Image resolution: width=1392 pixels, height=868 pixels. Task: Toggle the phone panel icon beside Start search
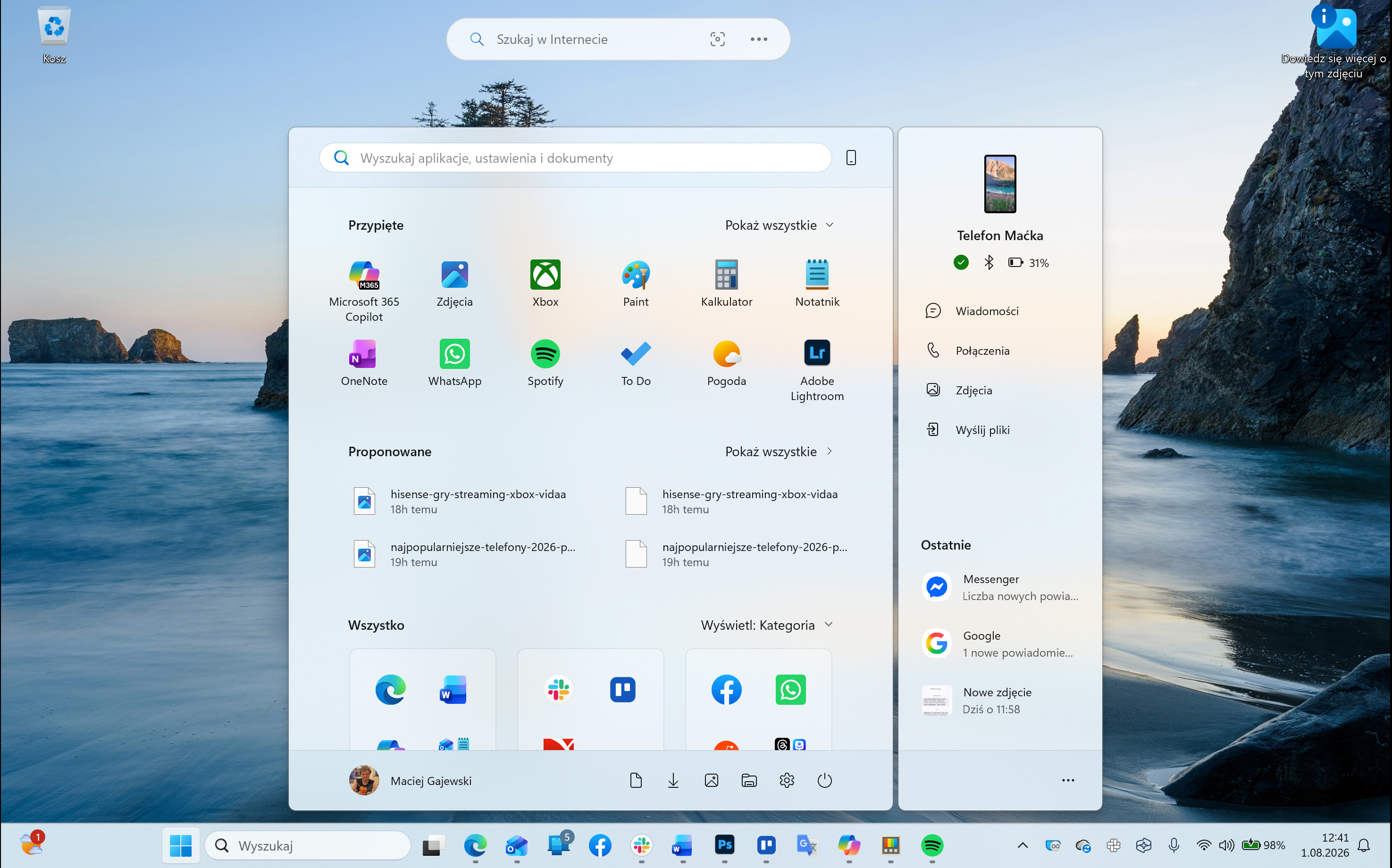click(851, 157)
